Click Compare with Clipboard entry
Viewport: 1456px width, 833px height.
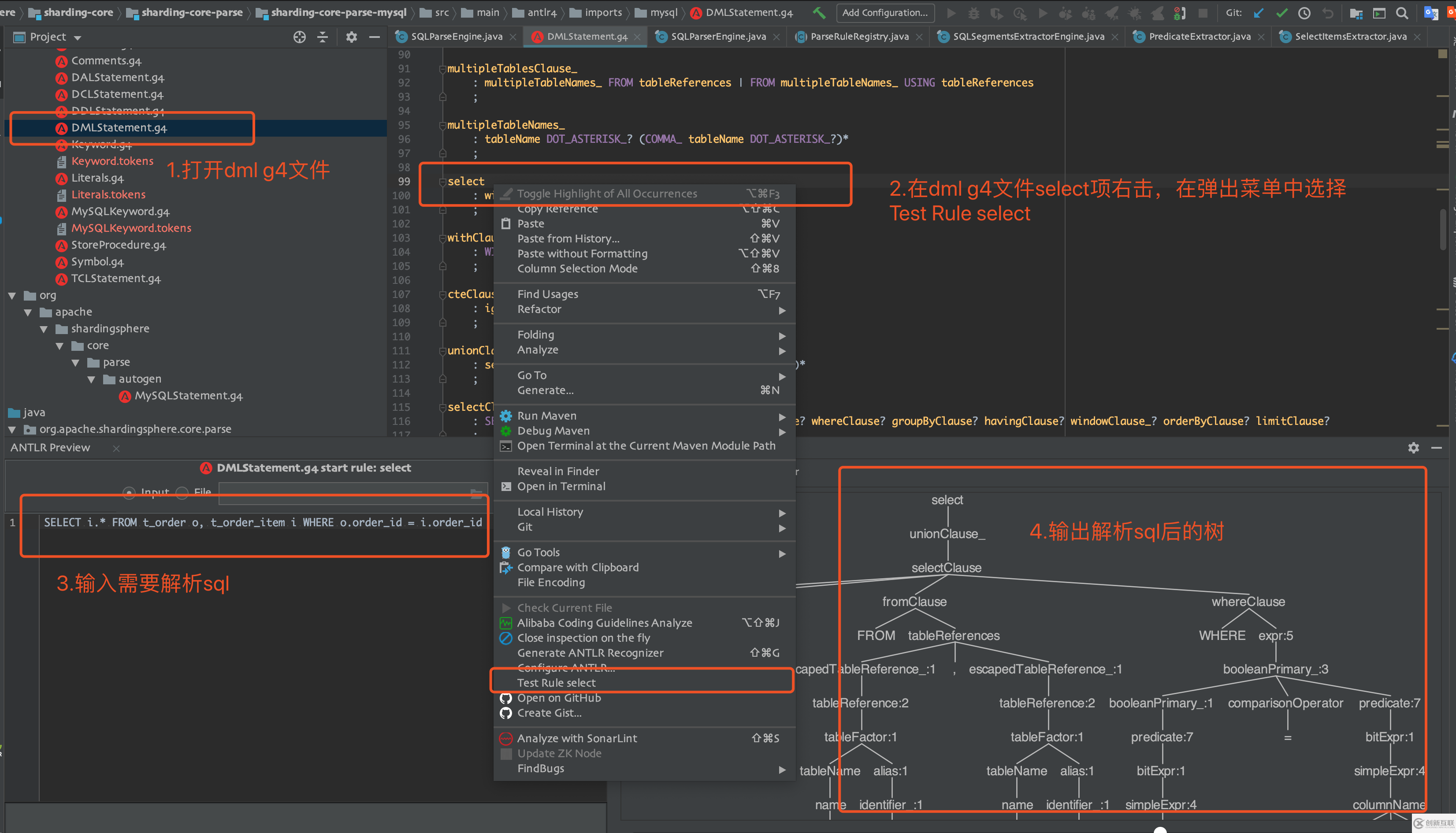click(644, 568)
